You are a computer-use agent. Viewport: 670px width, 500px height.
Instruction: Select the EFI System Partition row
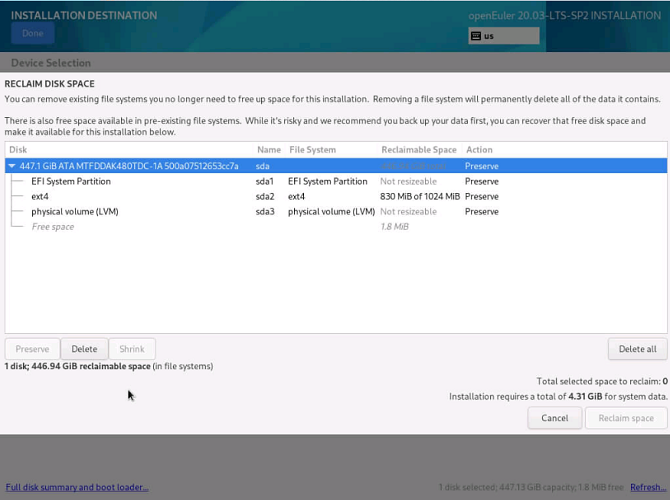(x=70, y=182)
